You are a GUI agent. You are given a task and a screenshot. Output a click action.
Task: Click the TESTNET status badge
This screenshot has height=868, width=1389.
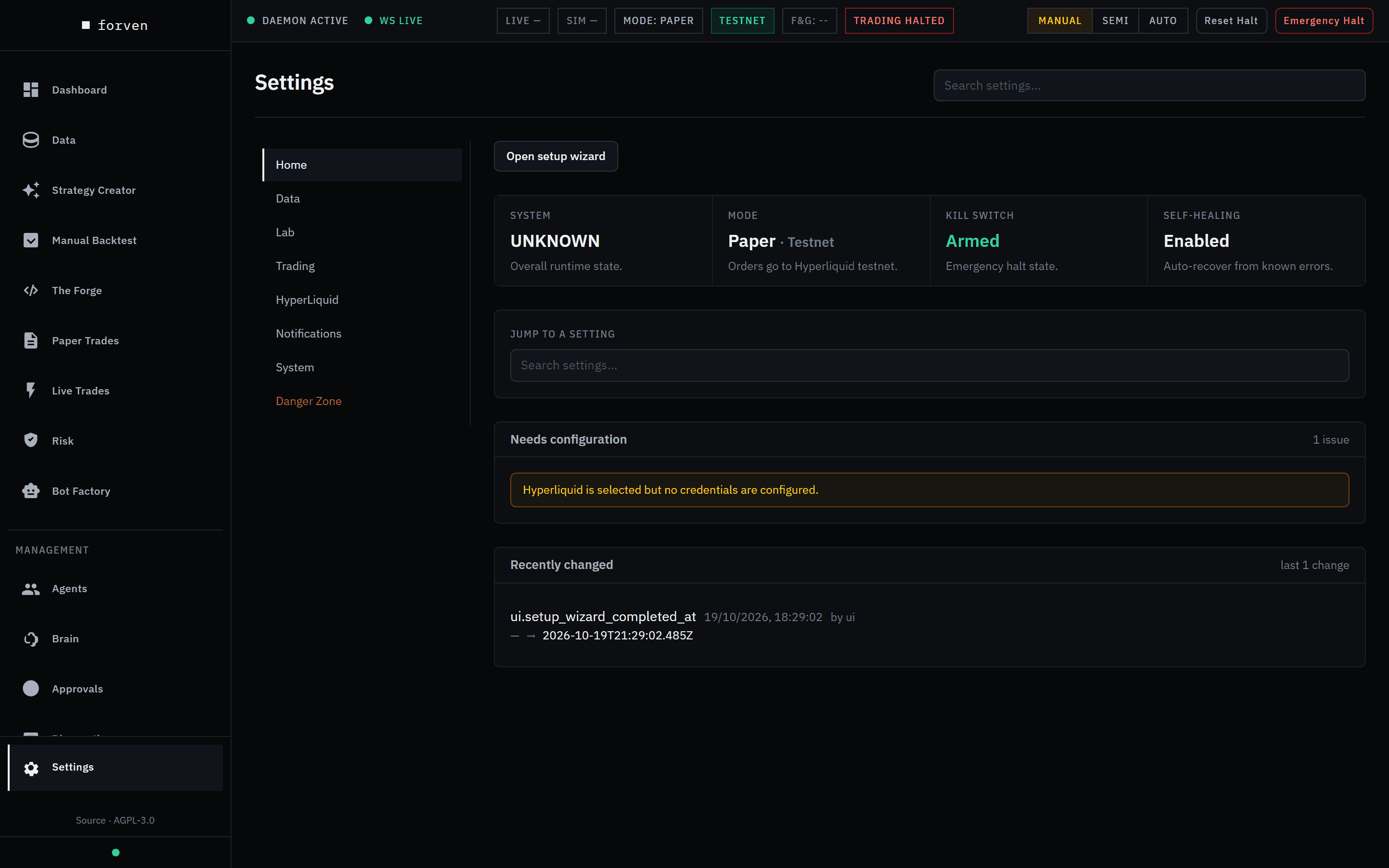coord(742,21)
